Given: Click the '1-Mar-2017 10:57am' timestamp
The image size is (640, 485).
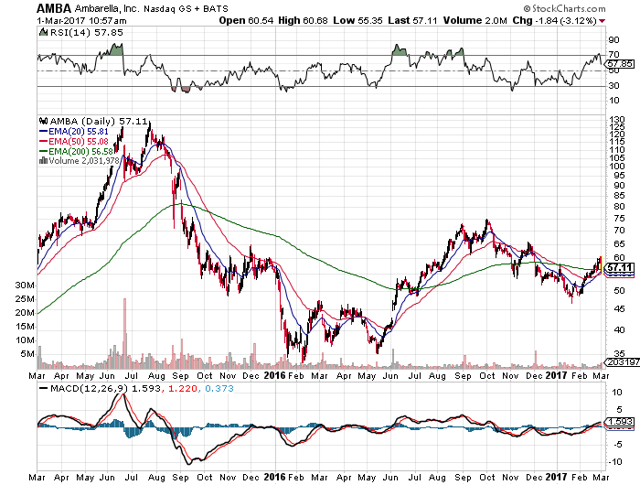Looking at the screenshot, I should [82, 21].
